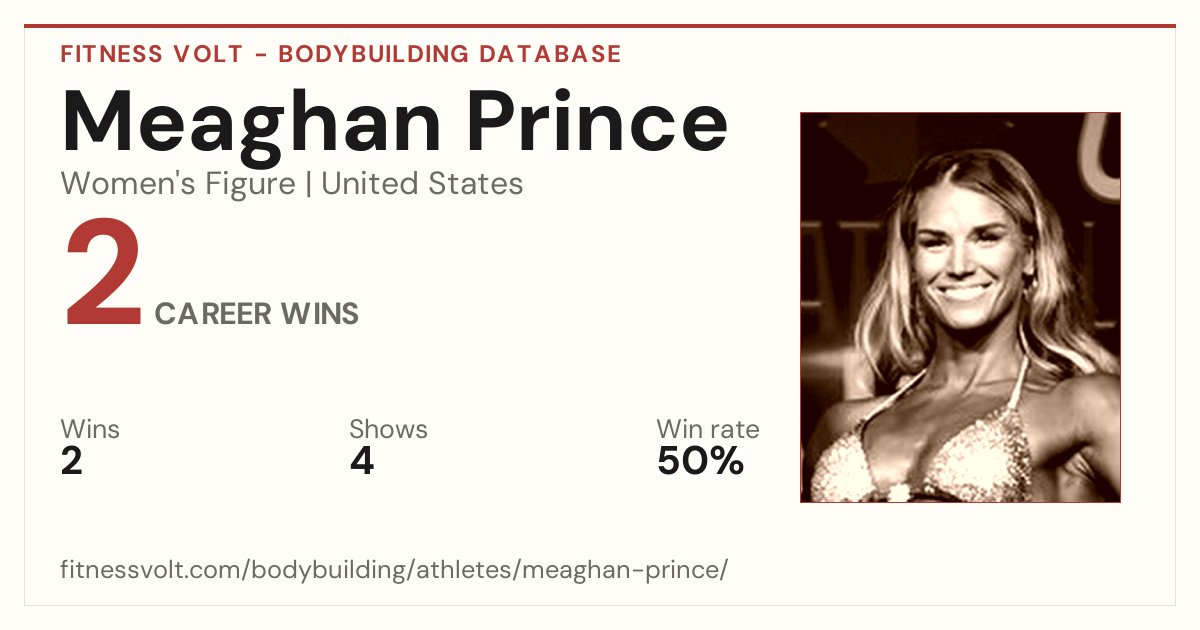Select the Bodybuilding Database header words
The width and height of the screenshot is (1200, 630).
[x=450, y=54]
